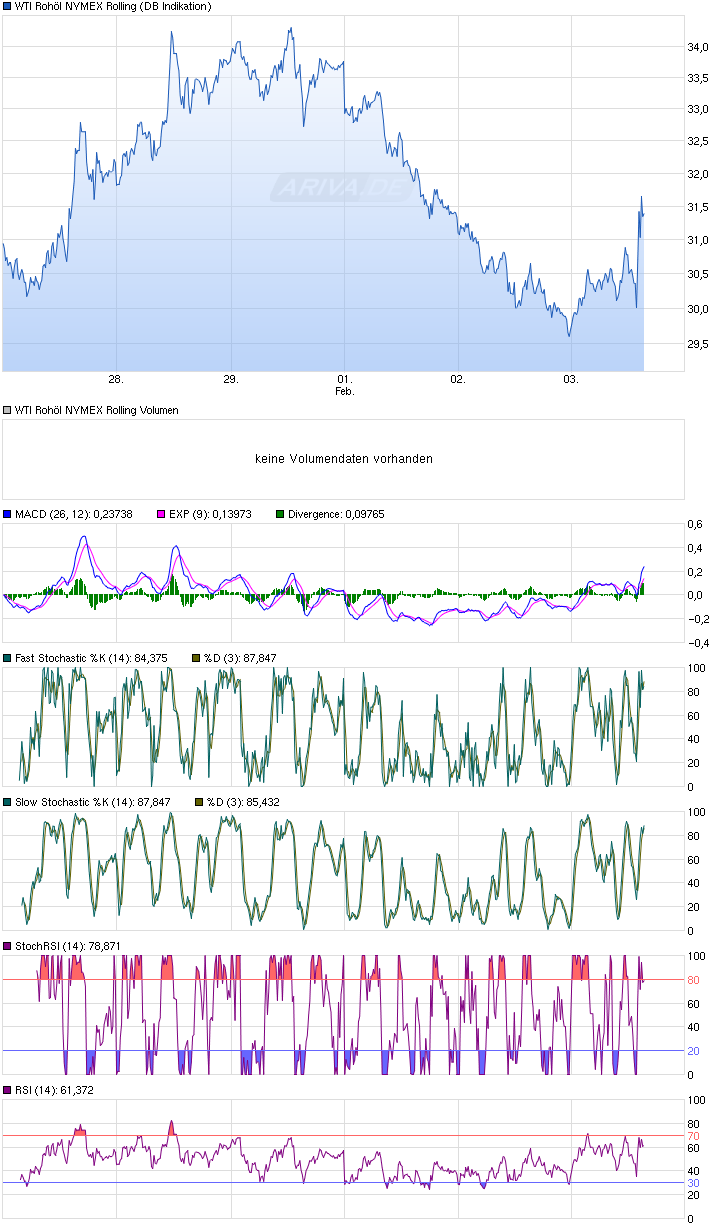Click the red 80 level label on StochRSI
This screenshot has height=1228, width=726.
[x=692, y=980]
